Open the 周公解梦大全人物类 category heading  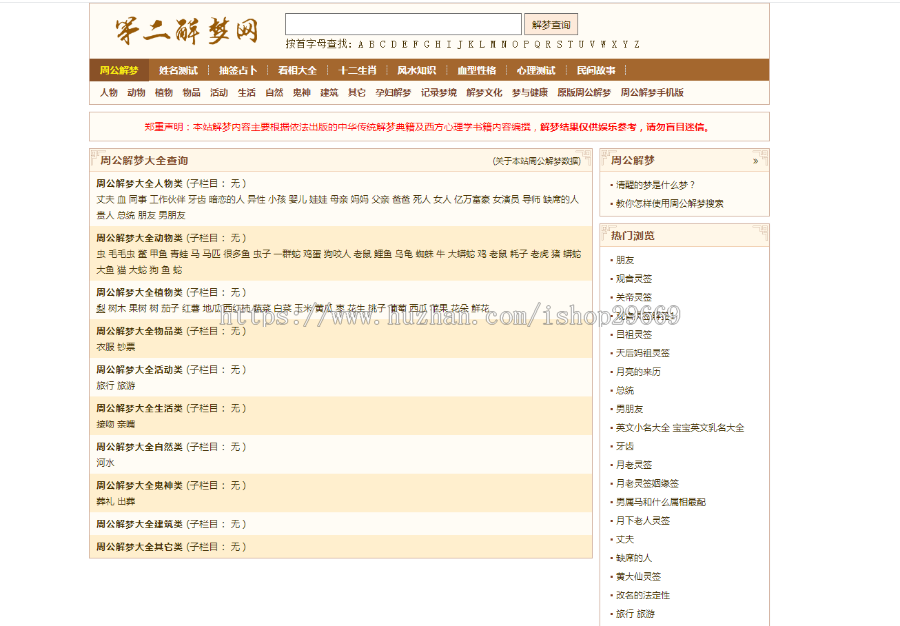pyautogui.click(x=139, y=184)
